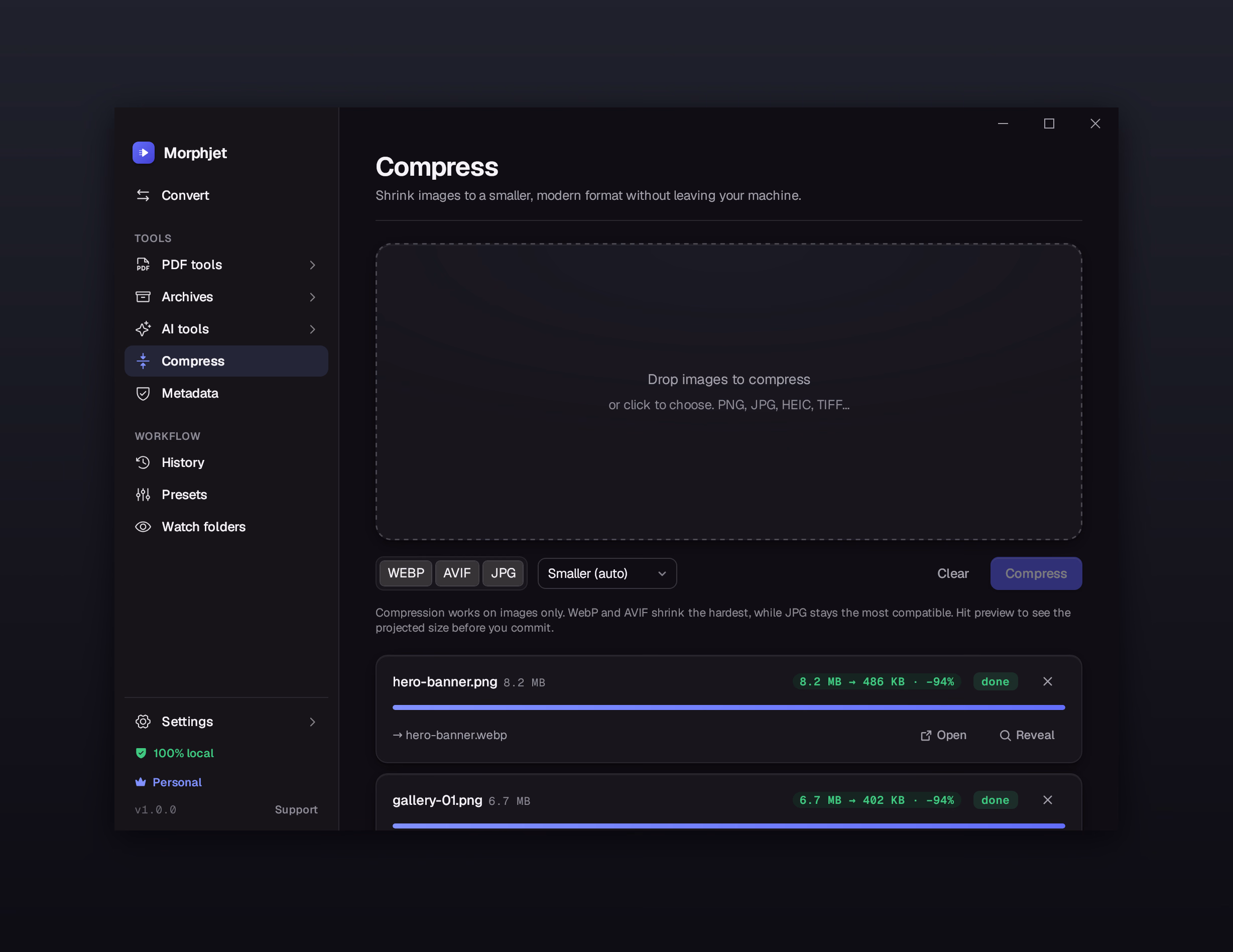The image size is (1233, 952).
Task: Click the Clear button
Action: click(x=953, y=574)
